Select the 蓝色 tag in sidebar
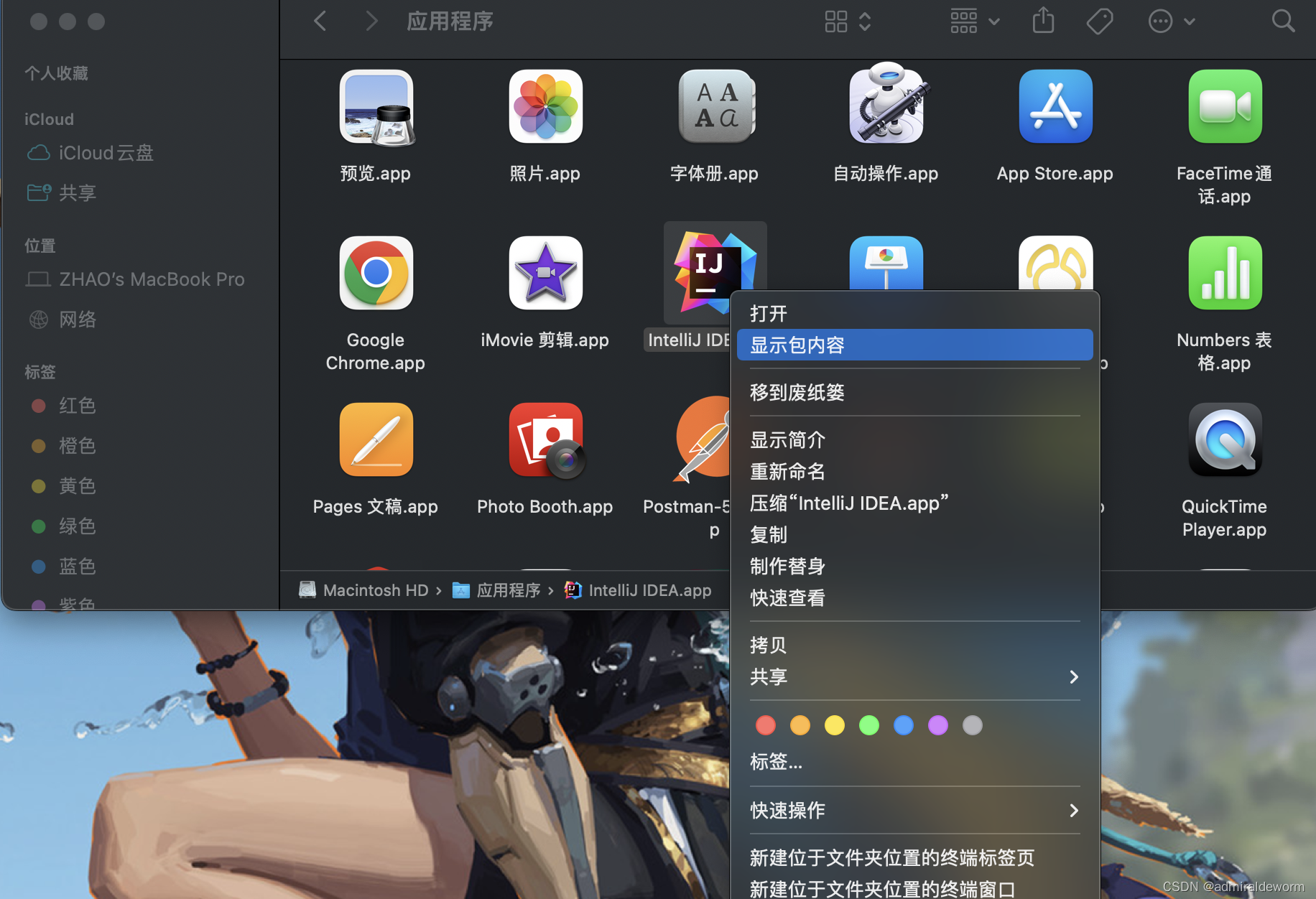1316x899 pixels. (63, 567)
